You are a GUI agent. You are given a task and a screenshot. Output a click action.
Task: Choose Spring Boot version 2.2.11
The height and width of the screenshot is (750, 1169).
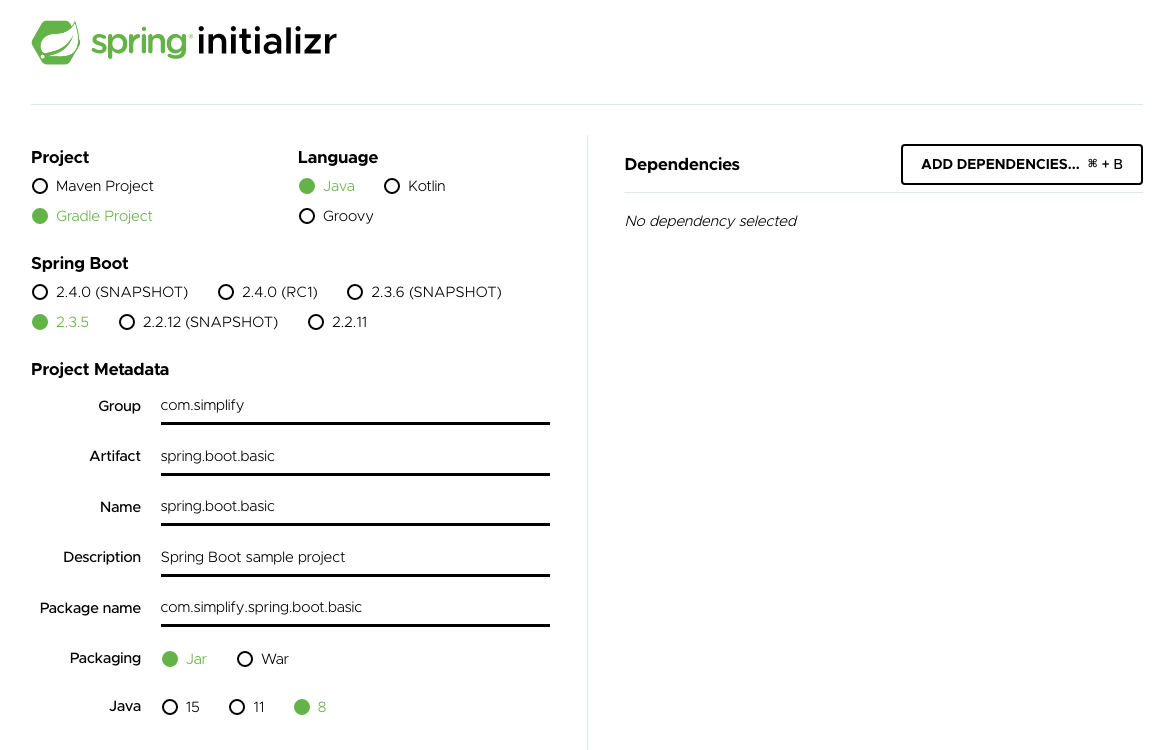[x=316, y=322]
